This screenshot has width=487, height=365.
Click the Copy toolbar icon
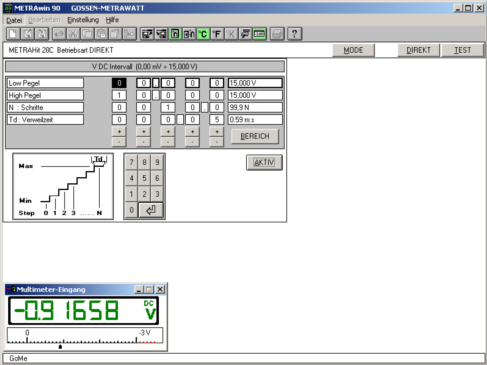pyautogui.click(x=87, y=34)
